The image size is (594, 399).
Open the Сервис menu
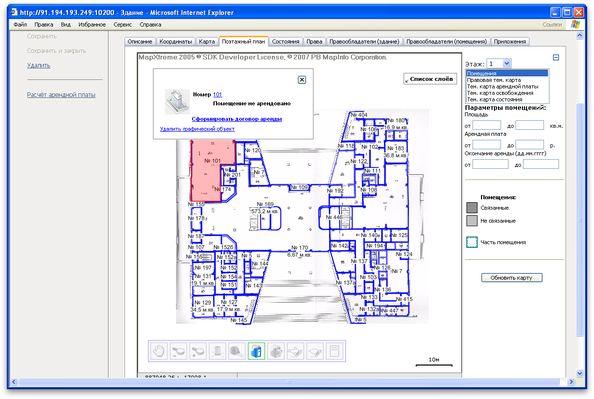click(122, 25)
